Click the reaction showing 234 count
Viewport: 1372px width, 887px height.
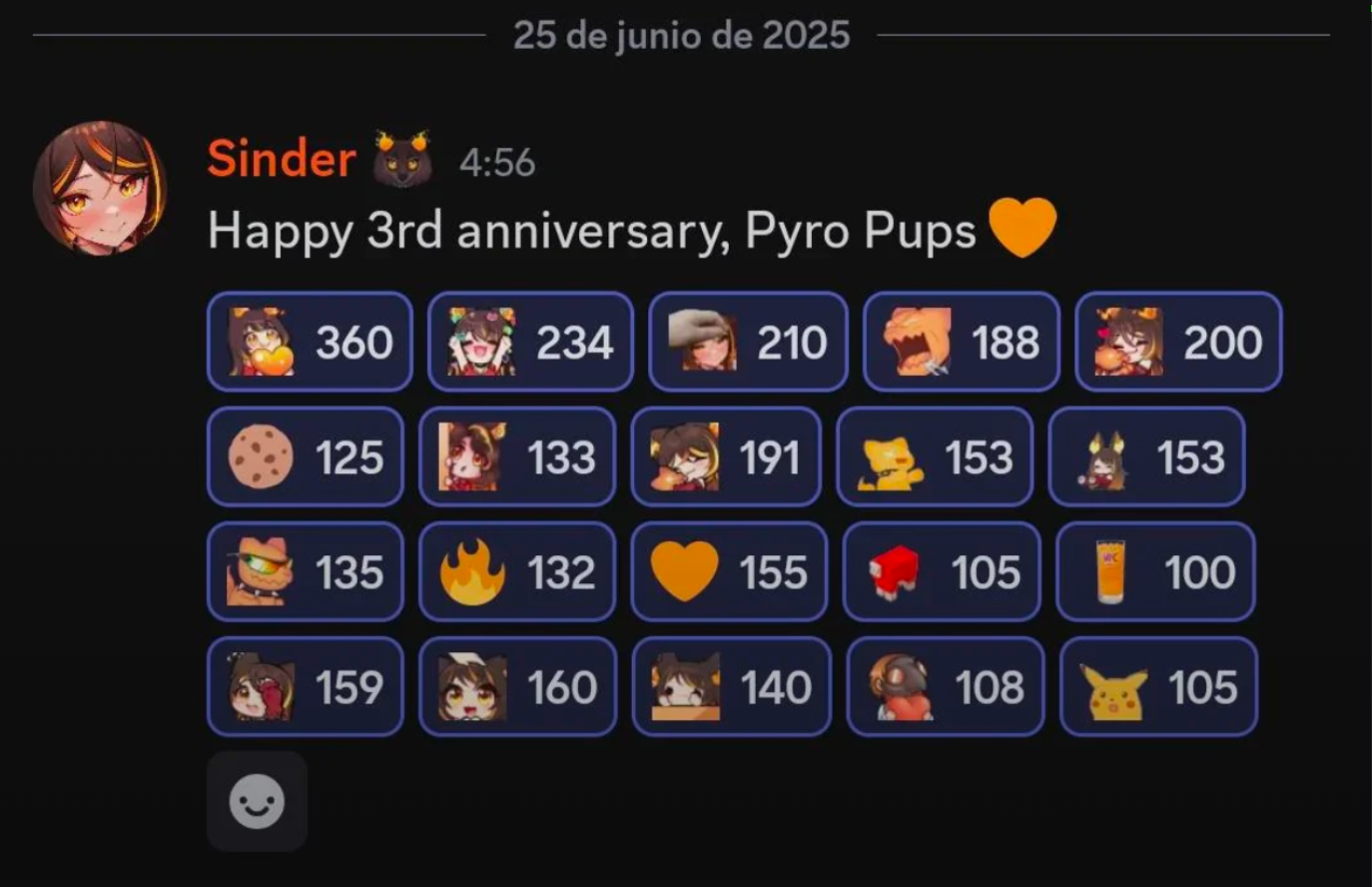click(x=530, y=342)
